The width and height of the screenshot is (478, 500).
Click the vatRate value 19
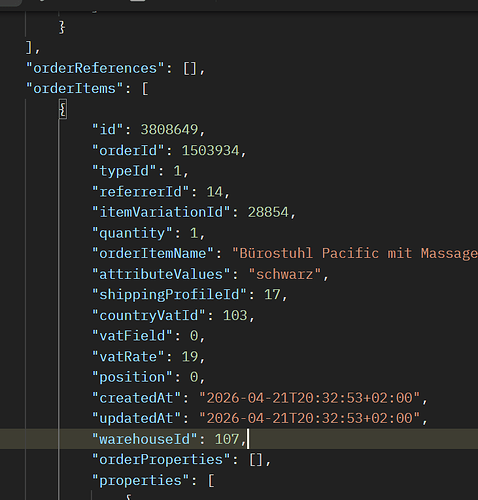pyautogui.click(x=190, y=357)
